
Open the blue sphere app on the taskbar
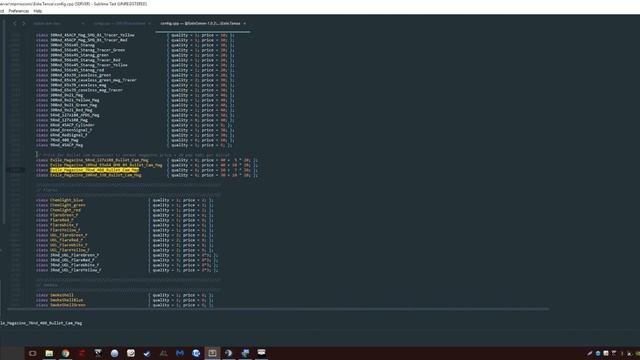coord(114,353)
